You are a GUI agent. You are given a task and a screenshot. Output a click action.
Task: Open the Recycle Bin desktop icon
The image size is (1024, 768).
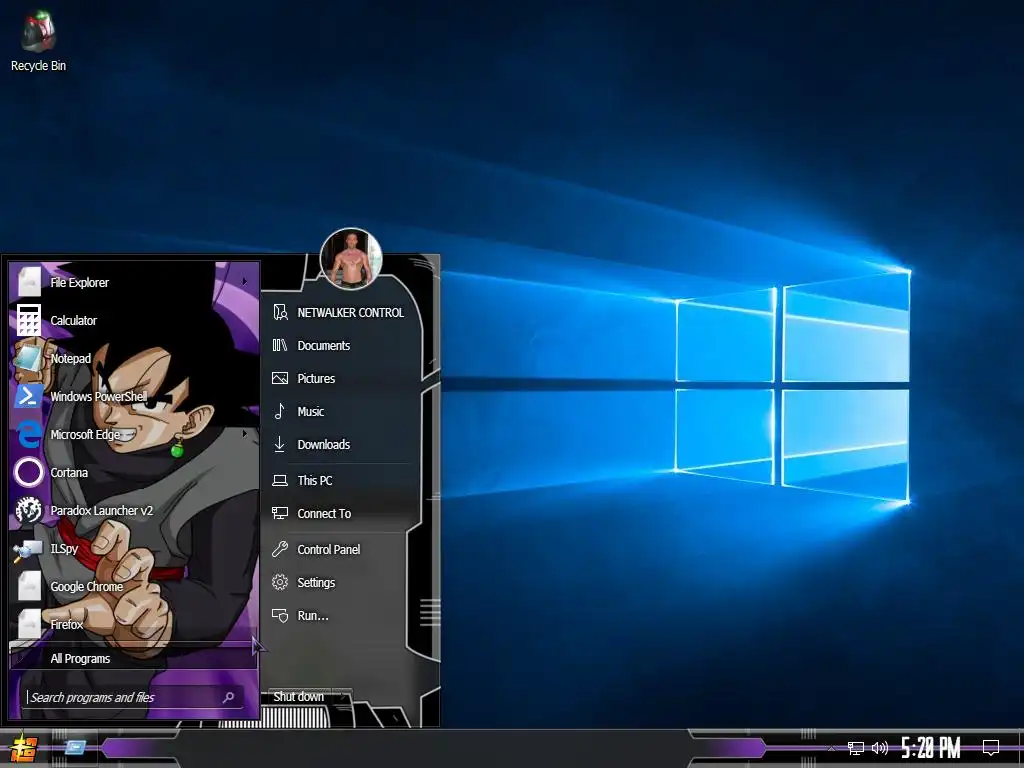coord(38,40)
